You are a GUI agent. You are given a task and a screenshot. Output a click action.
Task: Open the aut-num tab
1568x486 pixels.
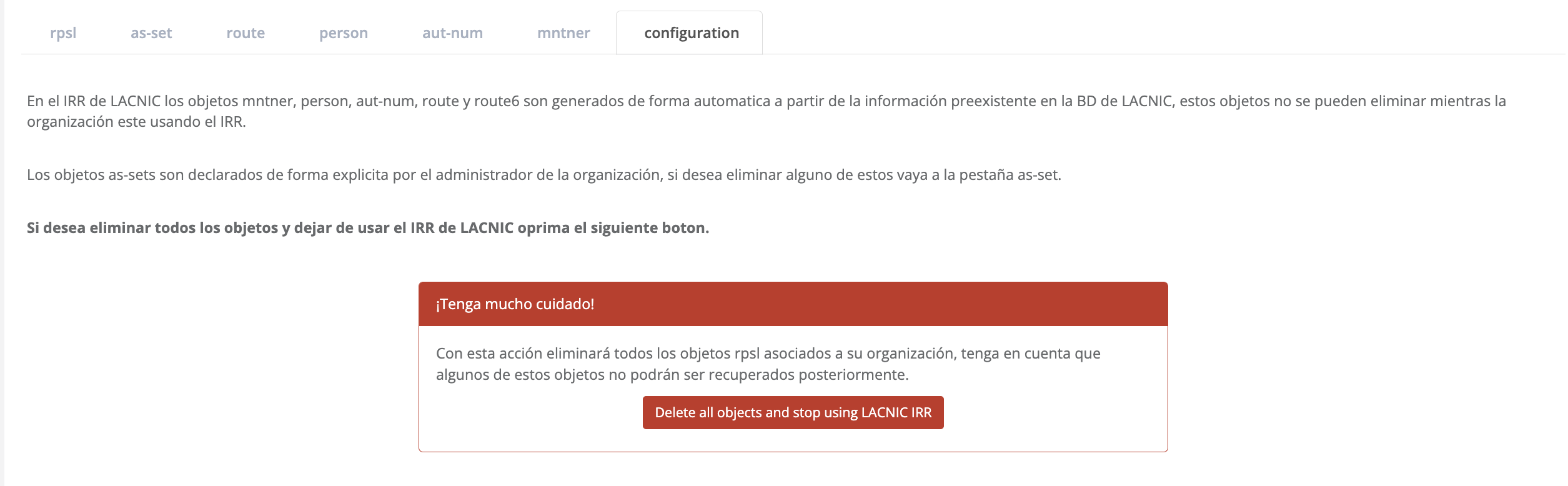[452, 33]
